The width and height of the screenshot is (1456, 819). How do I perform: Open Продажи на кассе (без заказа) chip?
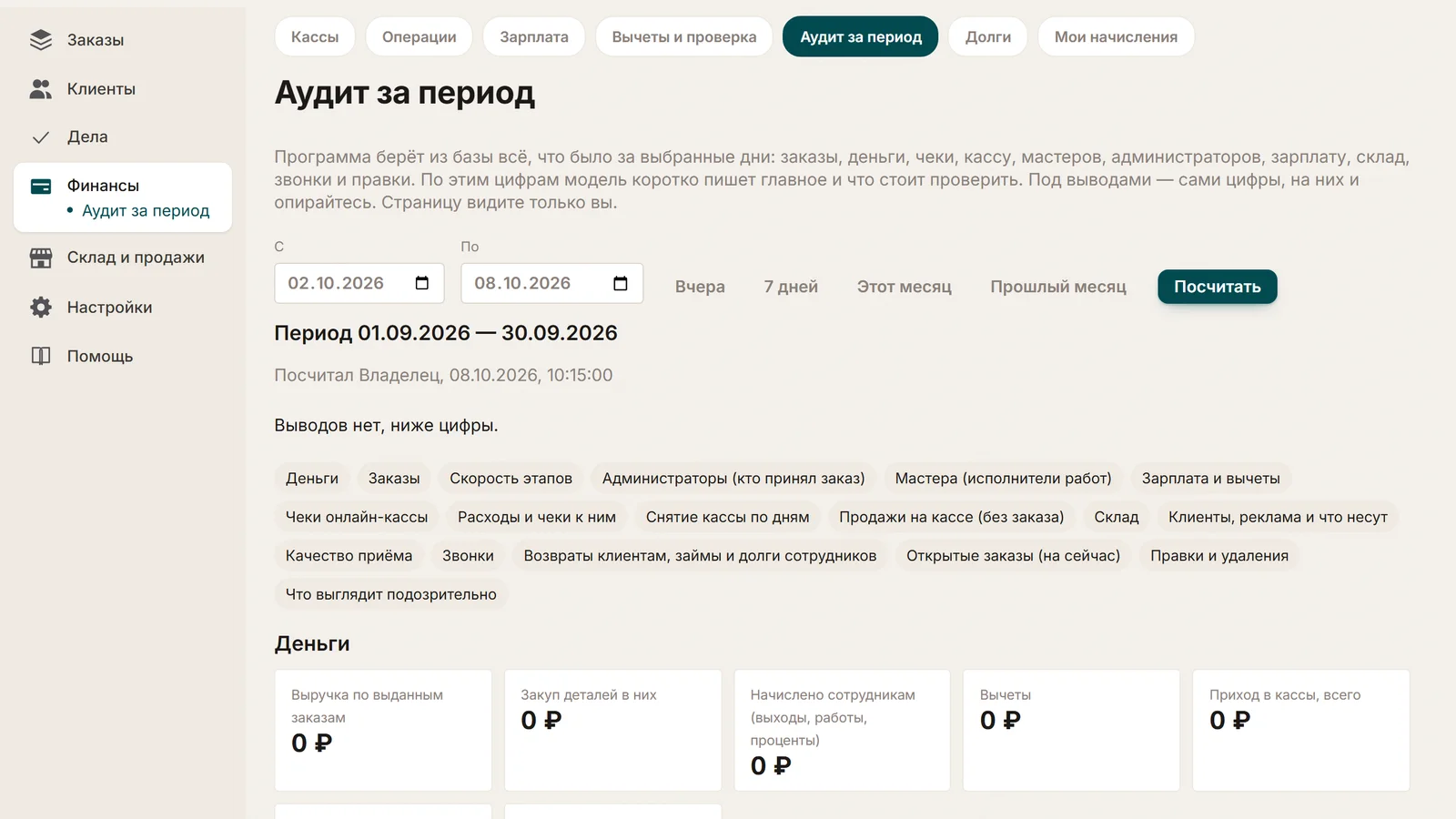(x=952, y=517)
